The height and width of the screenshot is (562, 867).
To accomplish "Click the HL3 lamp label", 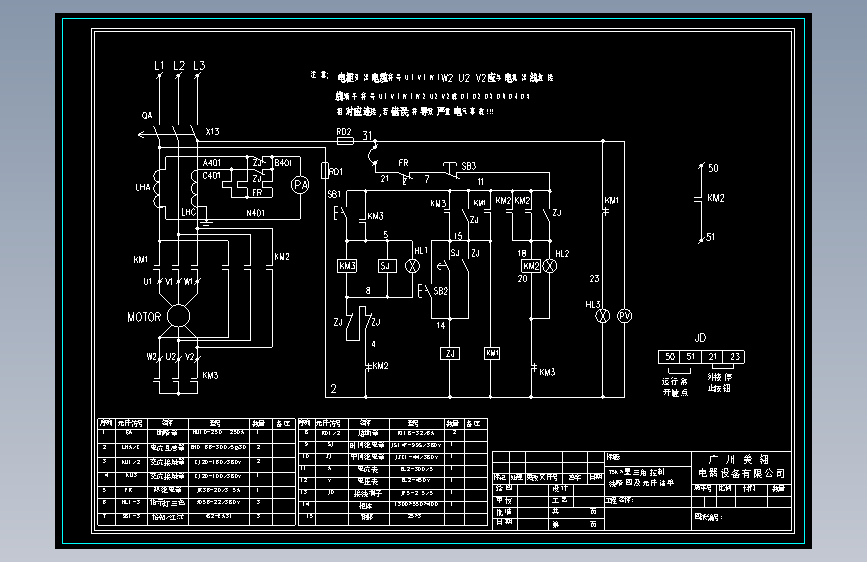I will [x=593, y=305].
